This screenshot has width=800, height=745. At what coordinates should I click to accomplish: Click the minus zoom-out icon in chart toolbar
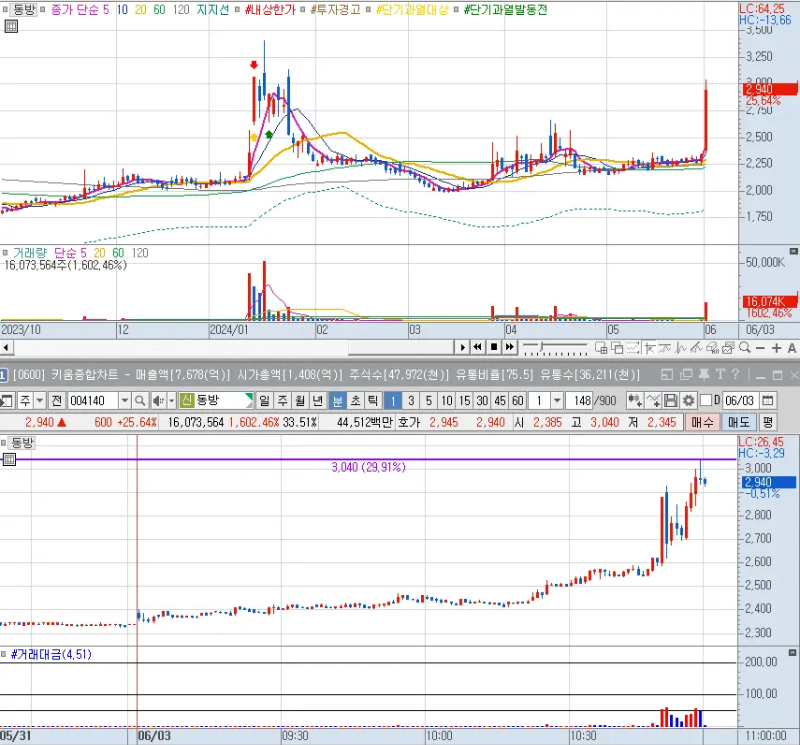760,348
